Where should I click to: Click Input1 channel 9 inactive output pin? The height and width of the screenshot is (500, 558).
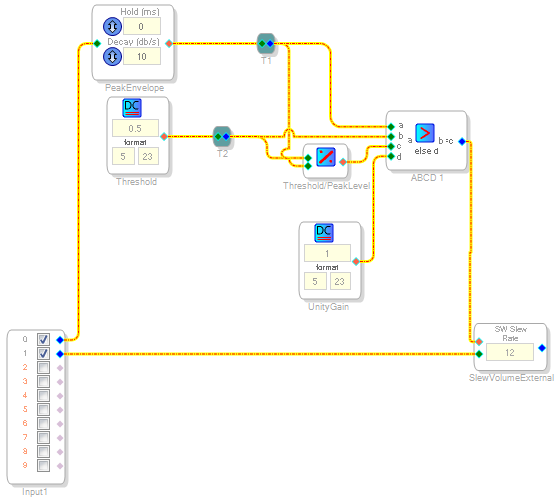coord(60,466)
